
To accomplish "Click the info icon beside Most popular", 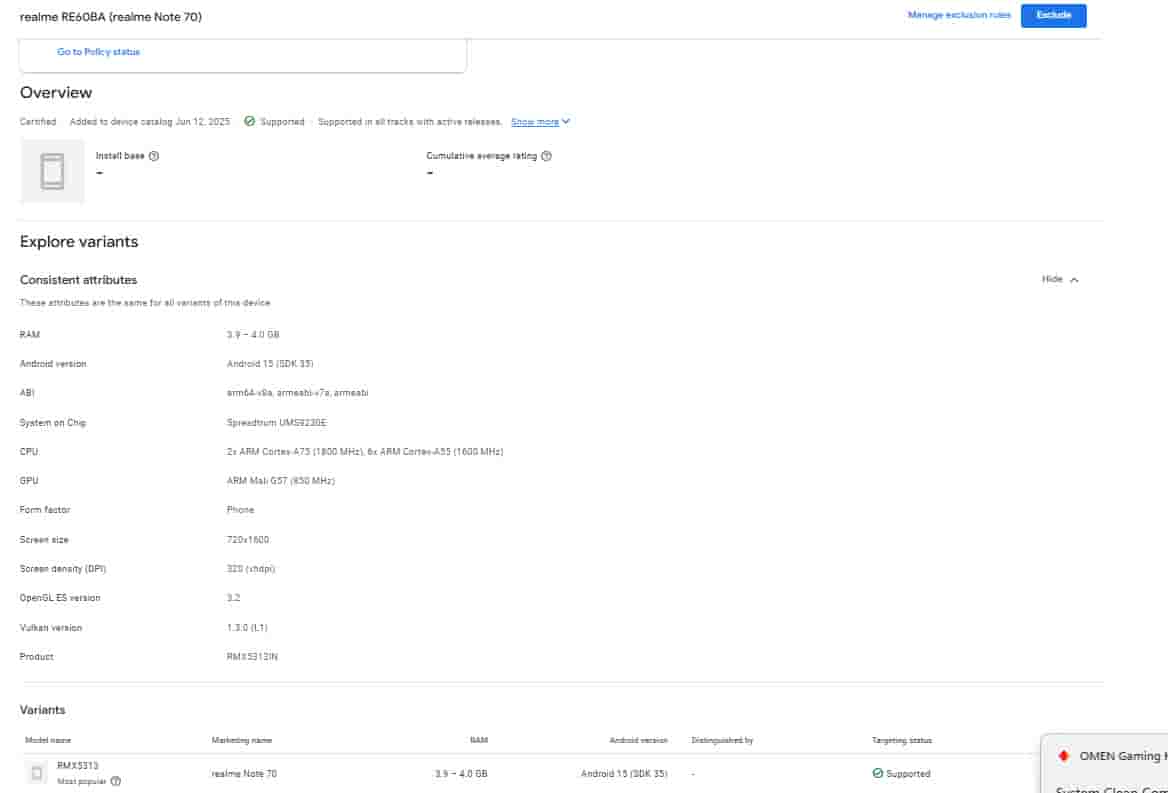I will tap(117, 780).
